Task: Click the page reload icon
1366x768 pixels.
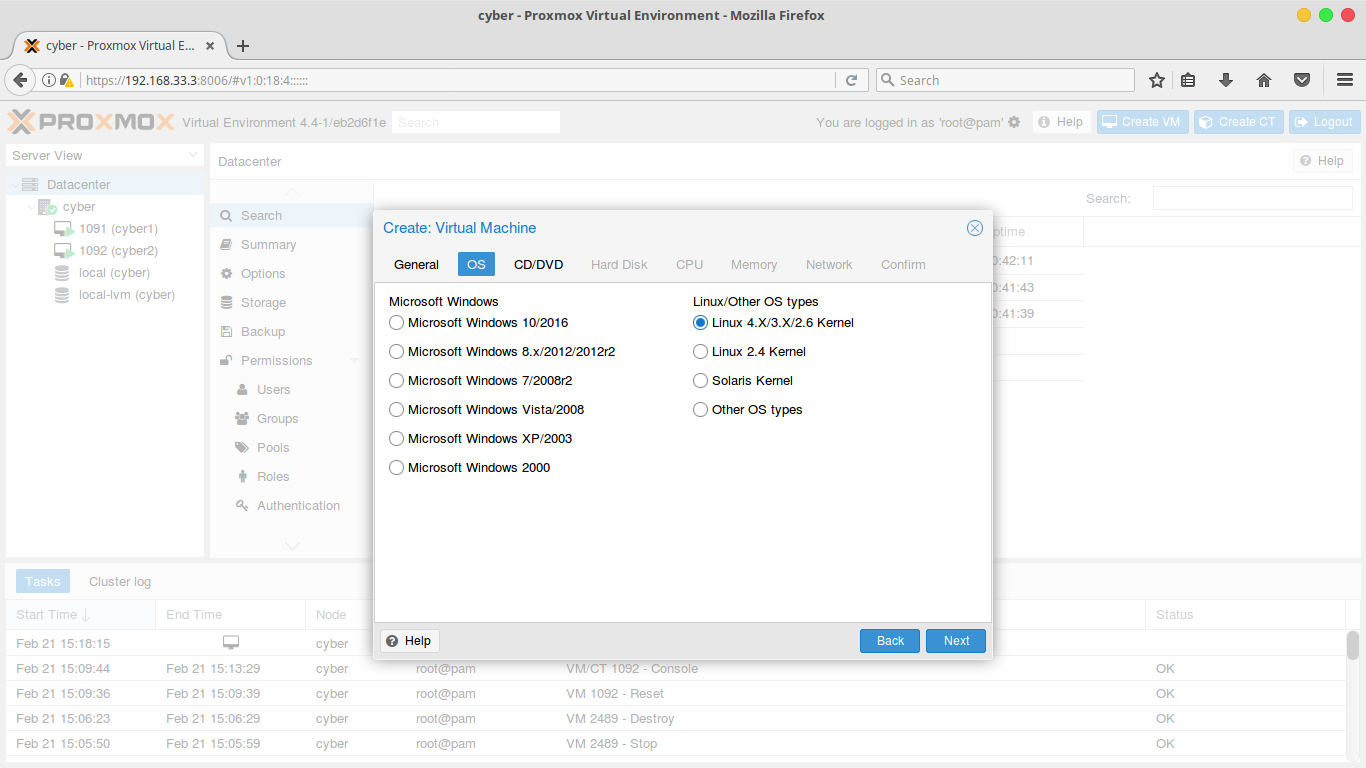Action: click(852, 80)
